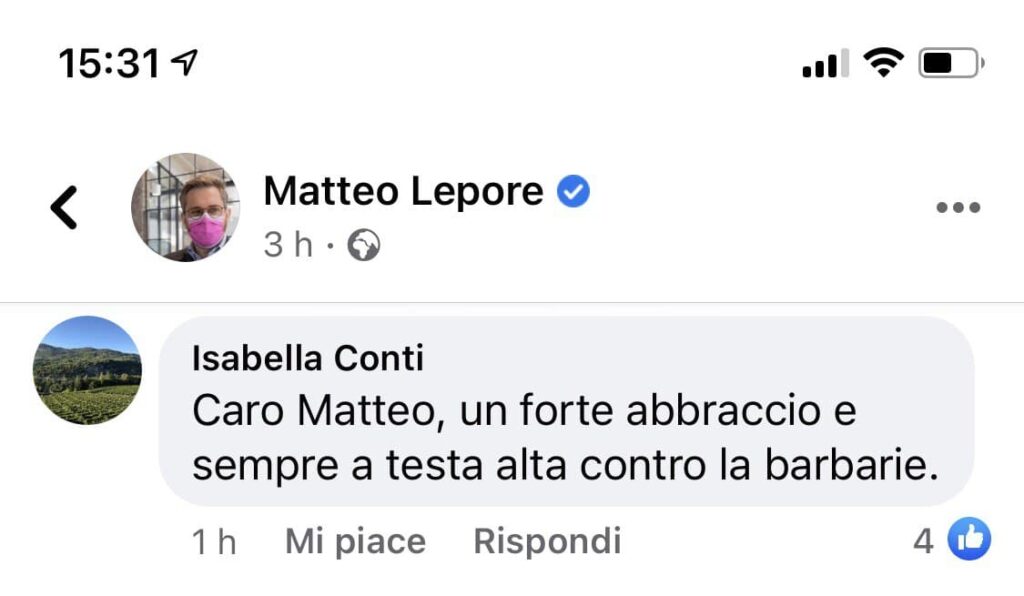Tap the Wi-Fi status icon
Viewport: 1024px width, 596px height.
click(x=882, y=64)
